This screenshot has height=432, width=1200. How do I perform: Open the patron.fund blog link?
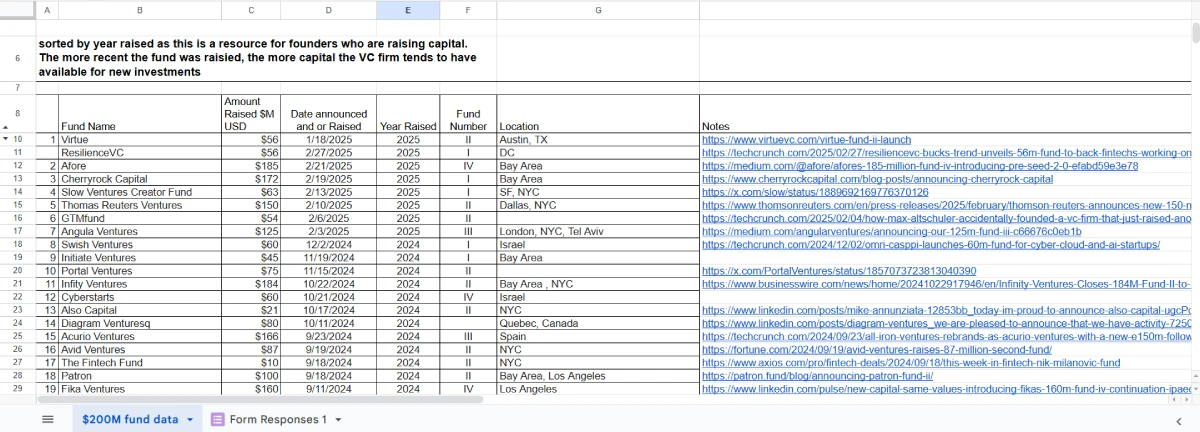pyautogui.click(x=817, y=374)
